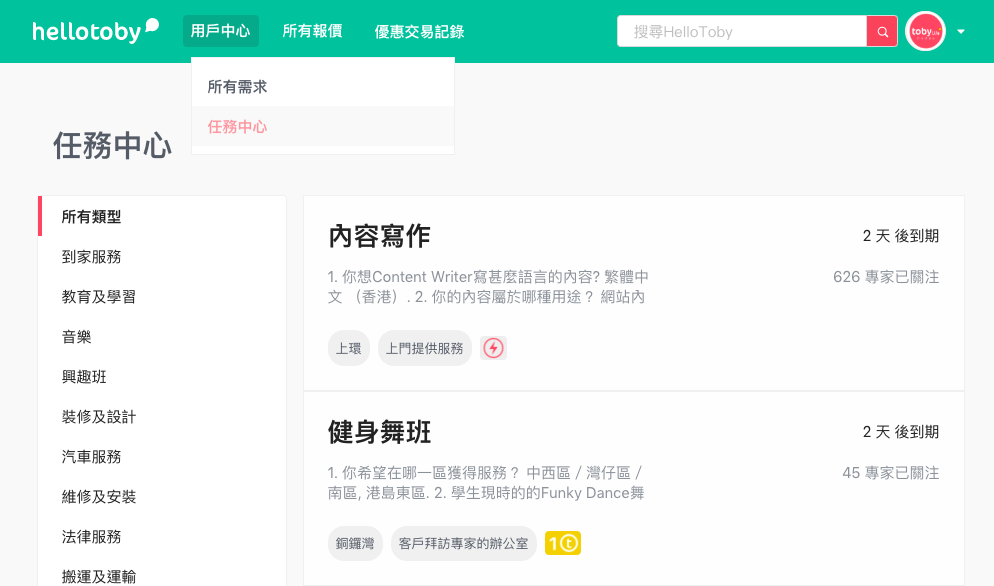The image size is (994, 586).
Task: Click the 上環 location tag
Action: (x=349, y=348)
